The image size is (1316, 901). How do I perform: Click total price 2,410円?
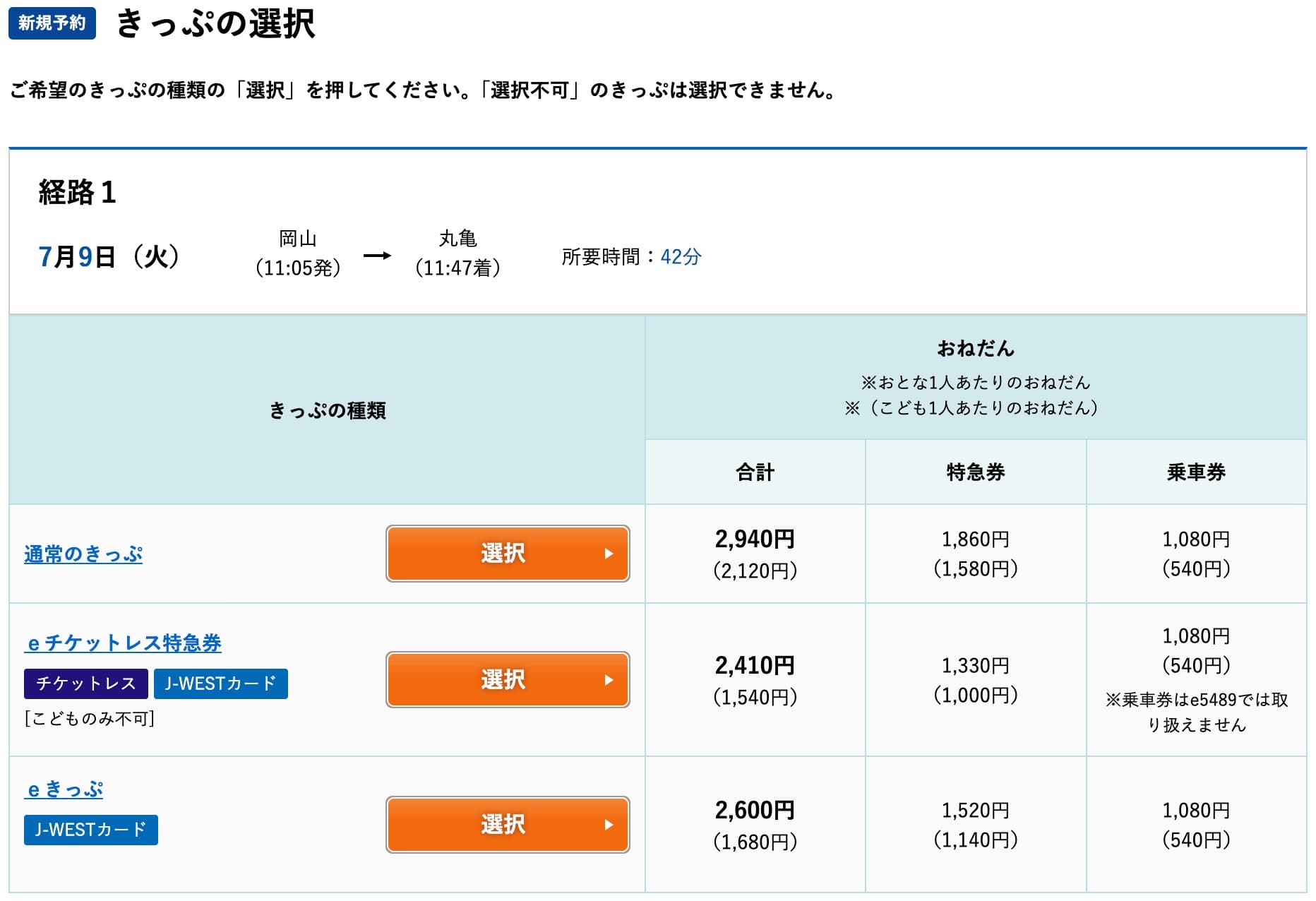(x=755, y=665)
